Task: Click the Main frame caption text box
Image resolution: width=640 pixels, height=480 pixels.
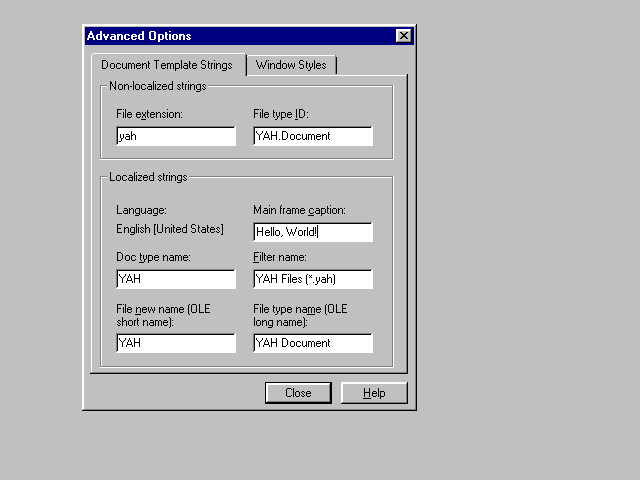Action: coord(313,232)
